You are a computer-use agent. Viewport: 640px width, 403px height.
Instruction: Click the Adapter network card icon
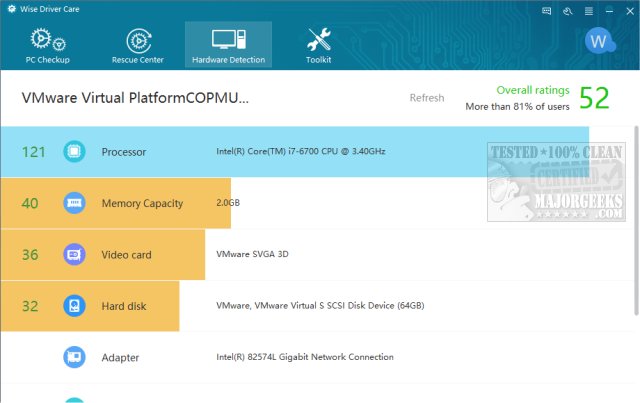click(x=74, y=357)
